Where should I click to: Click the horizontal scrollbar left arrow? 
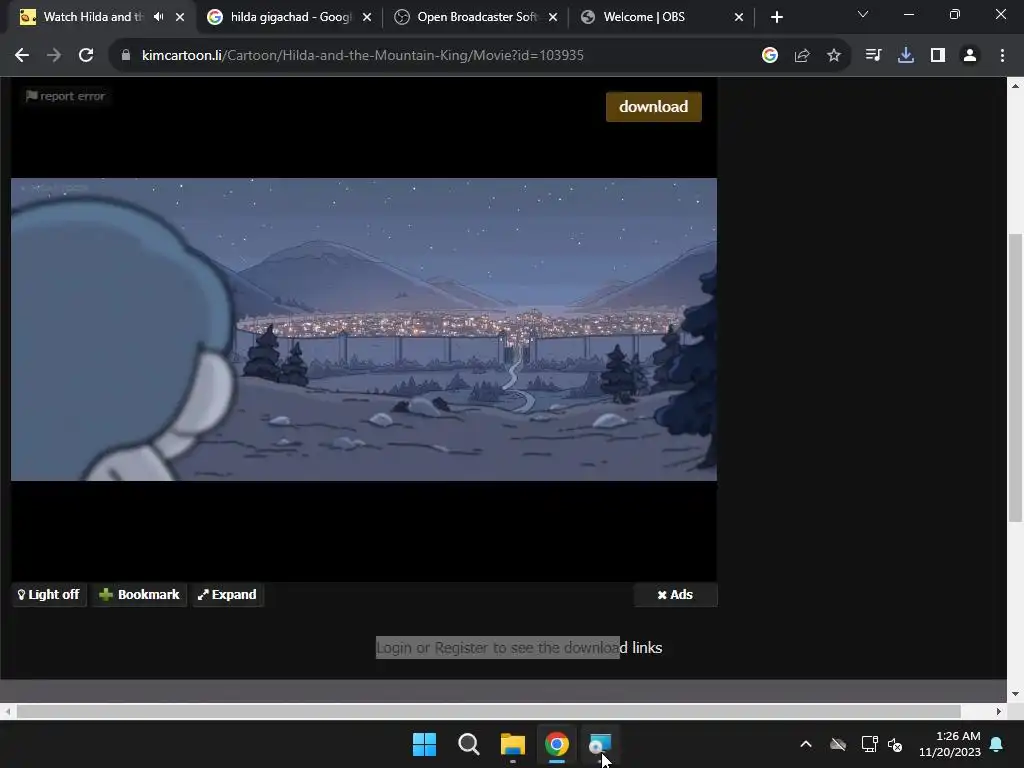7,711
